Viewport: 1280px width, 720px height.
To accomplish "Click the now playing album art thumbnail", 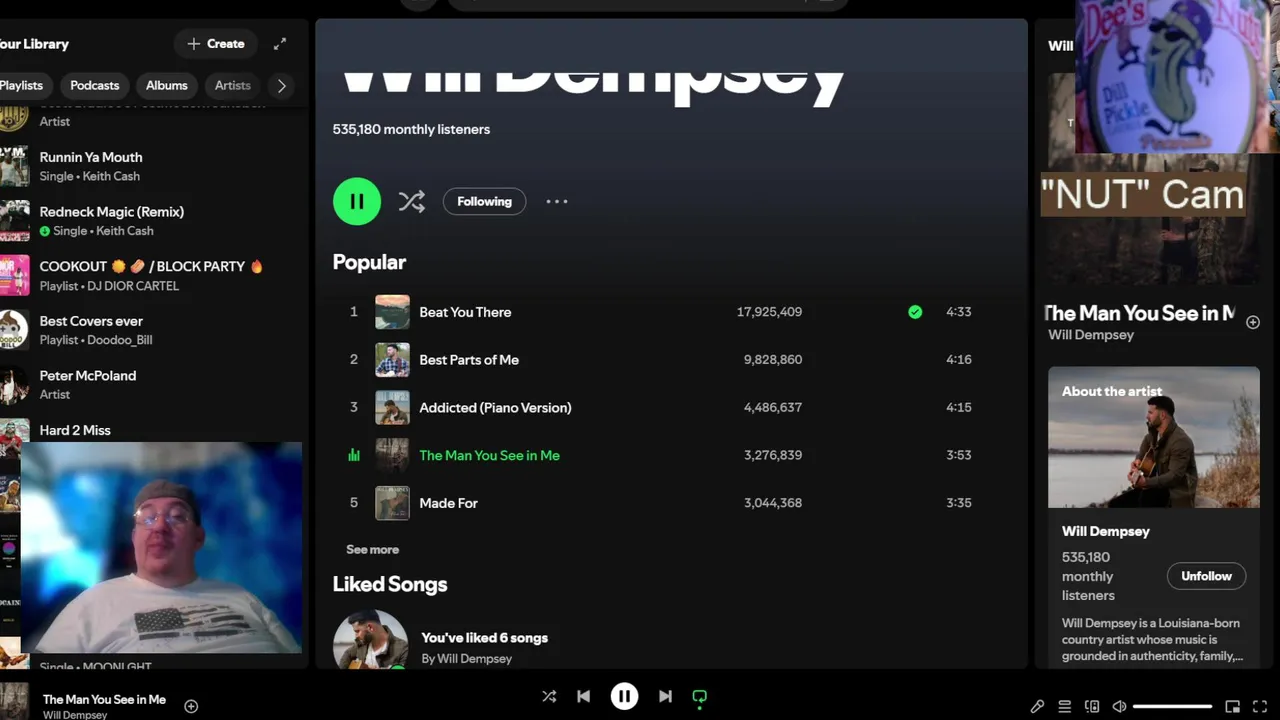I will [x=14, y=701].
